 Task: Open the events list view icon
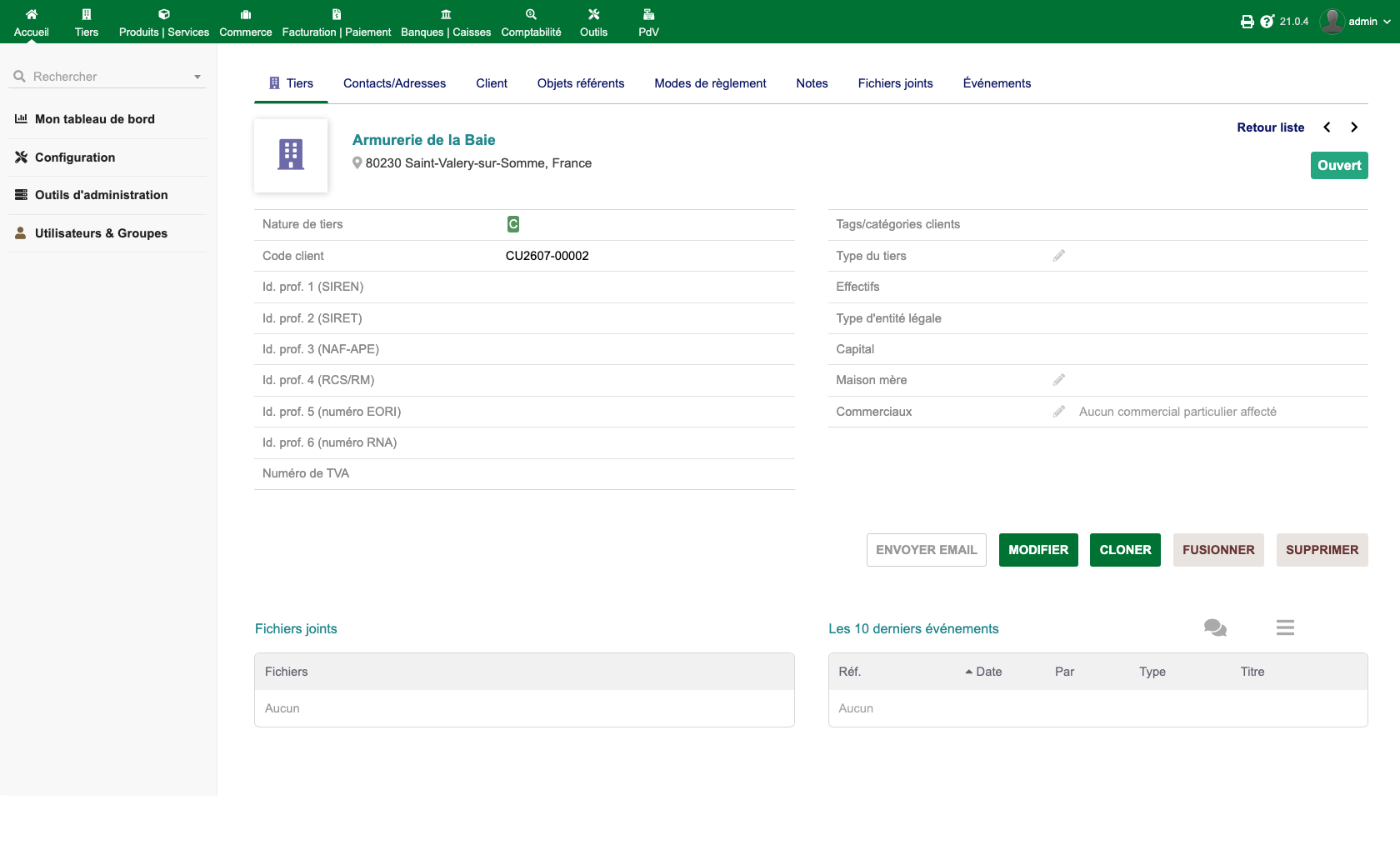tap(1285, 627)
